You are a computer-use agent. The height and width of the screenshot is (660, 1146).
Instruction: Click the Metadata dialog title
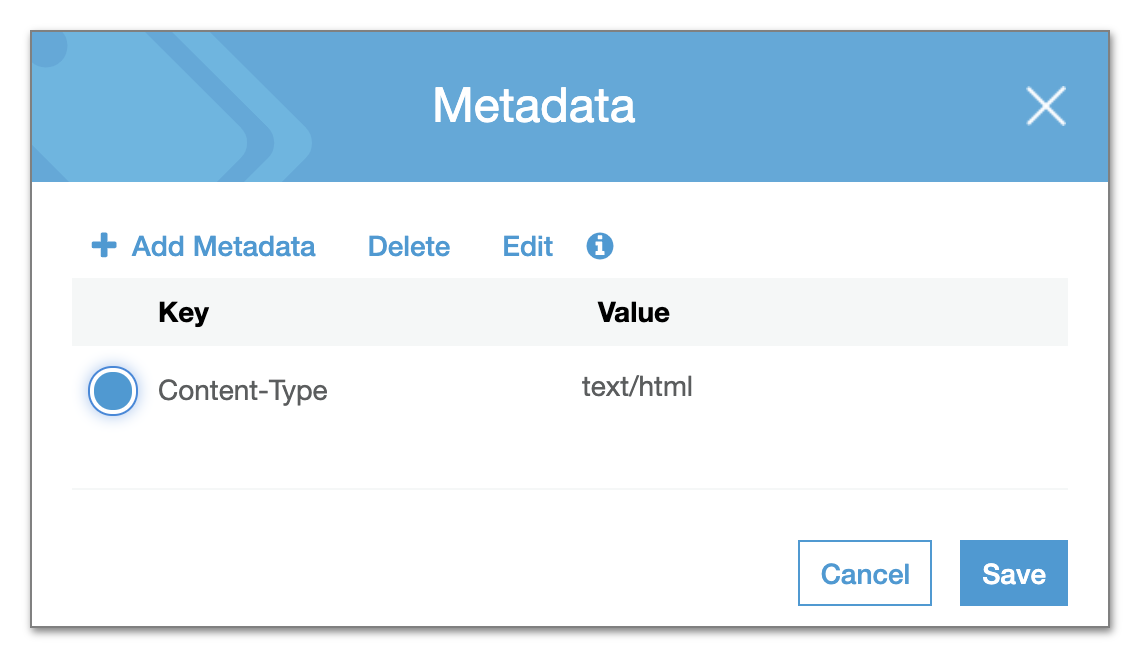click(x=534, y=106)
